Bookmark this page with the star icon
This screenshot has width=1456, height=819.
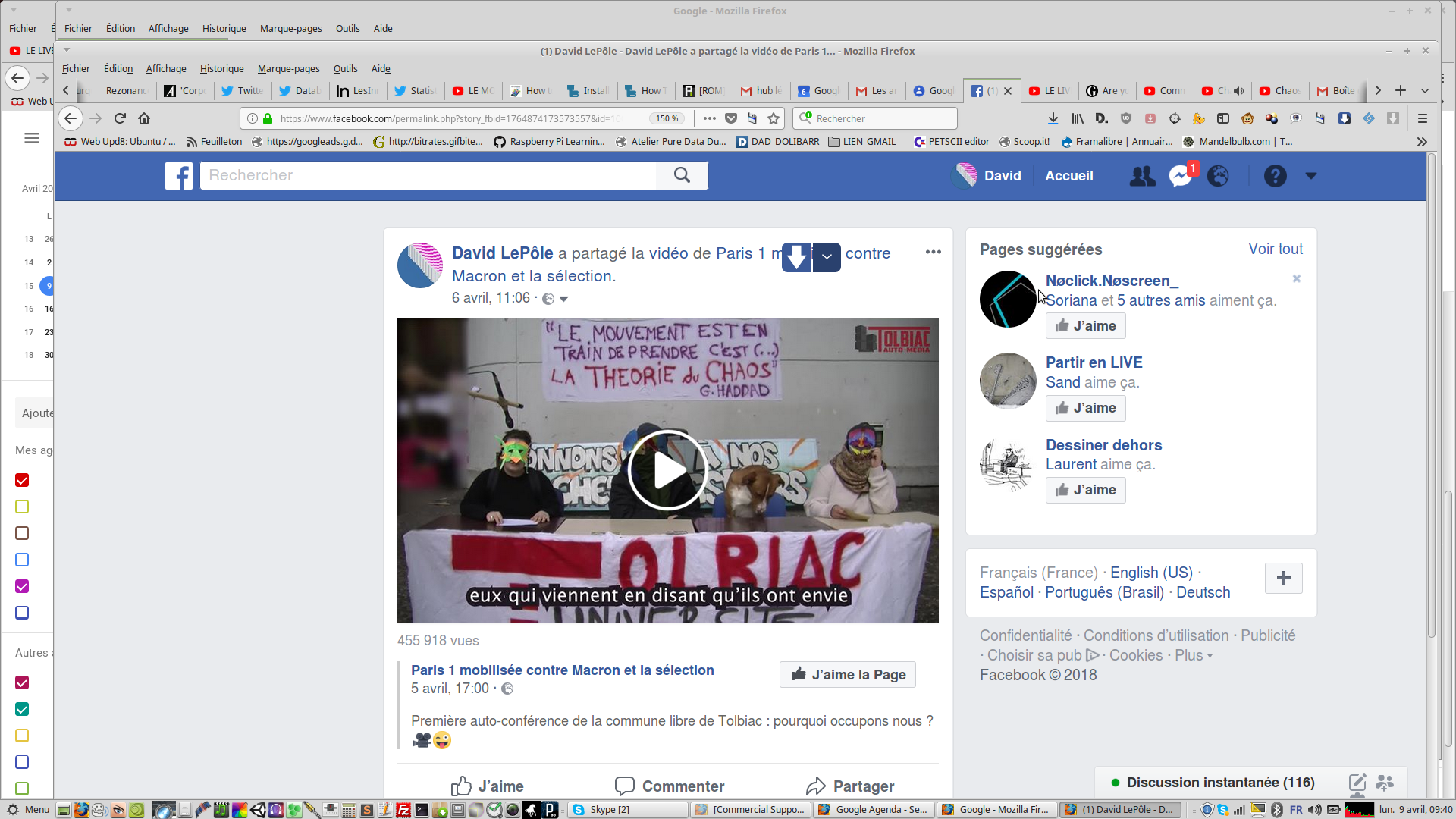(x=773, y=118)
